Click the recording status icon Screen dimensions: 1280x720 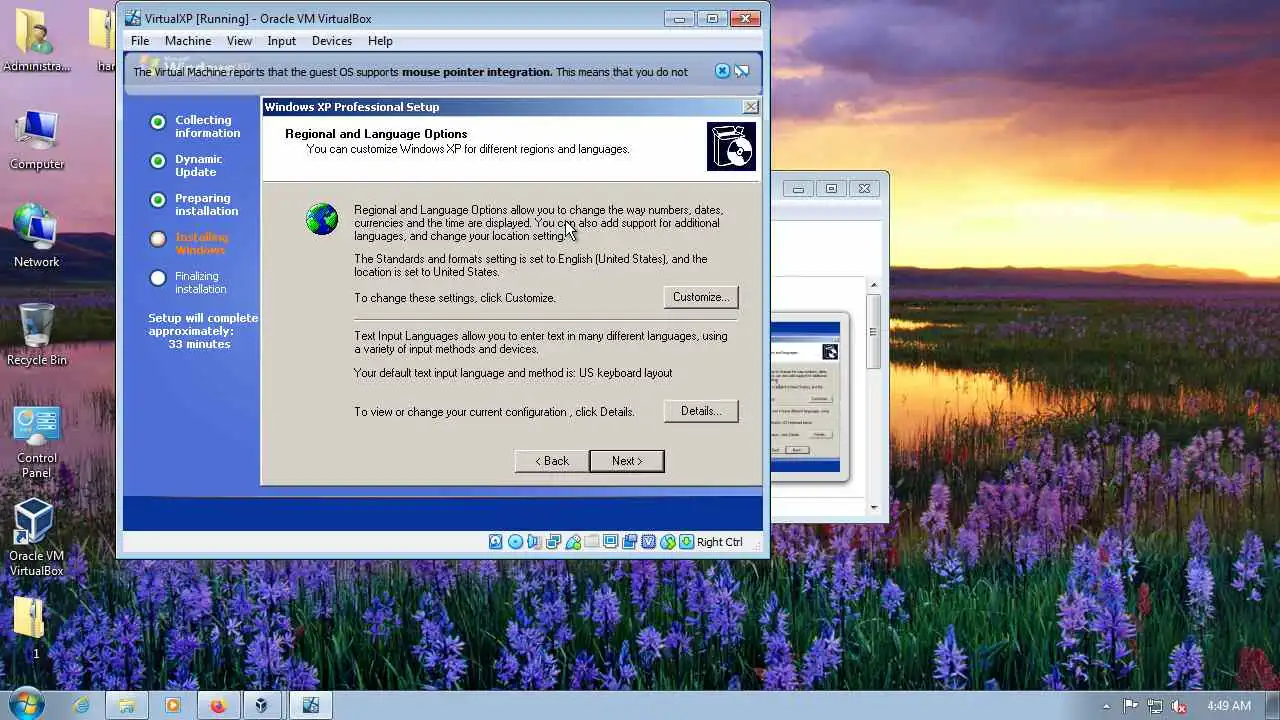pyautogui.click(x=630, y=542)
